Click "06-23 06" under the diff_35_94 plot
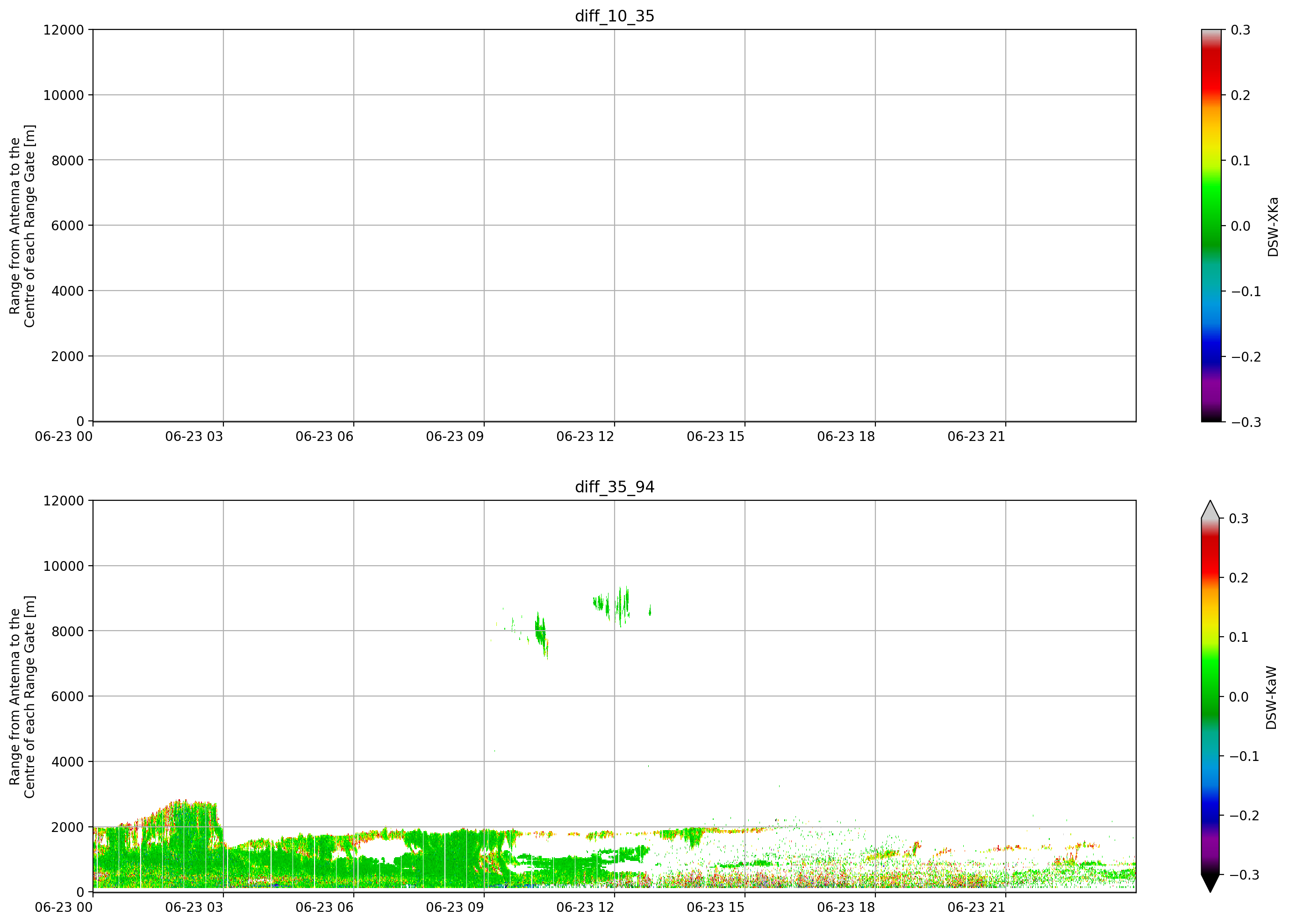The height and width of the screenshot is (924, 1289). tap(324, 907)
